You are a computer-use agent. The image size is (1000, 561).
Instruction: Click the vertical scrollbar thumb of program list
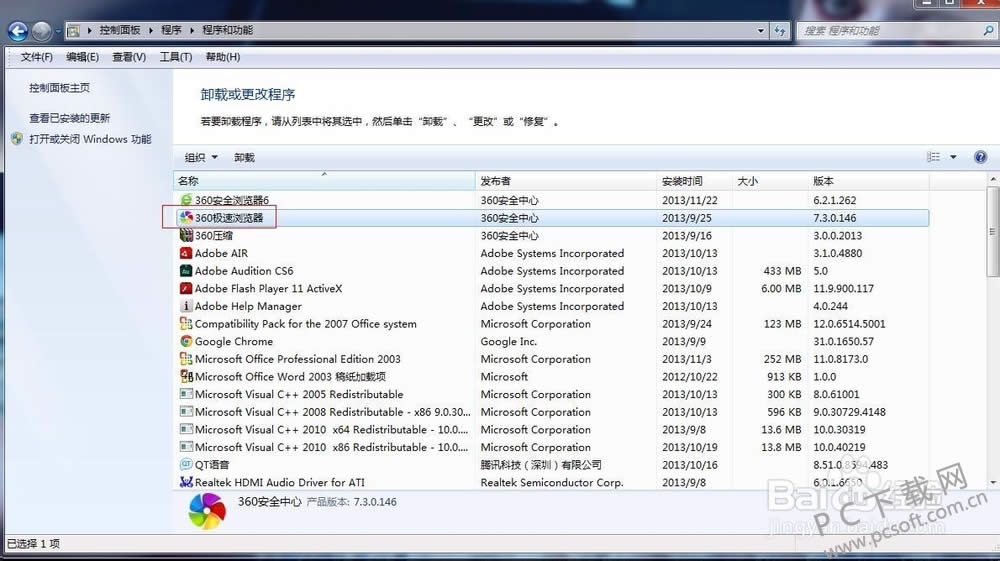pyautogui.click(x=992, y=231)
